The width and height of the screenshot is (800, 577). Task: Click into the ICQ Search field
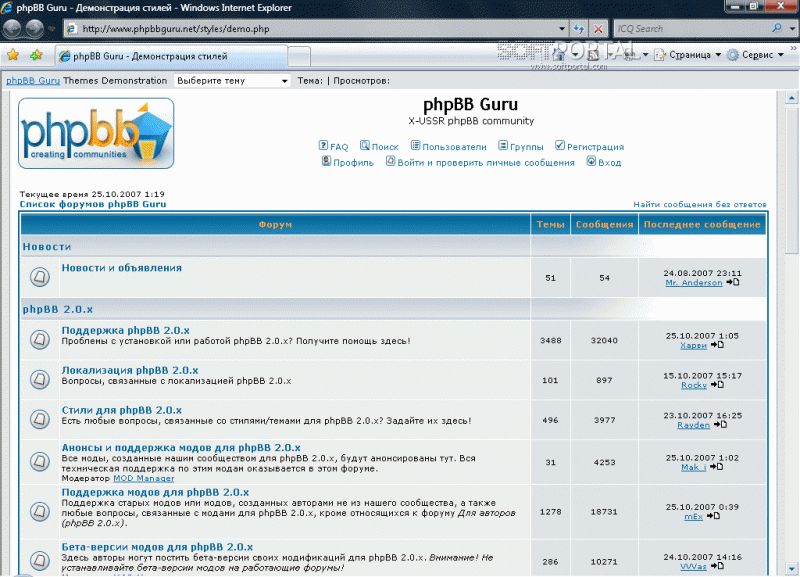point(692,29)
